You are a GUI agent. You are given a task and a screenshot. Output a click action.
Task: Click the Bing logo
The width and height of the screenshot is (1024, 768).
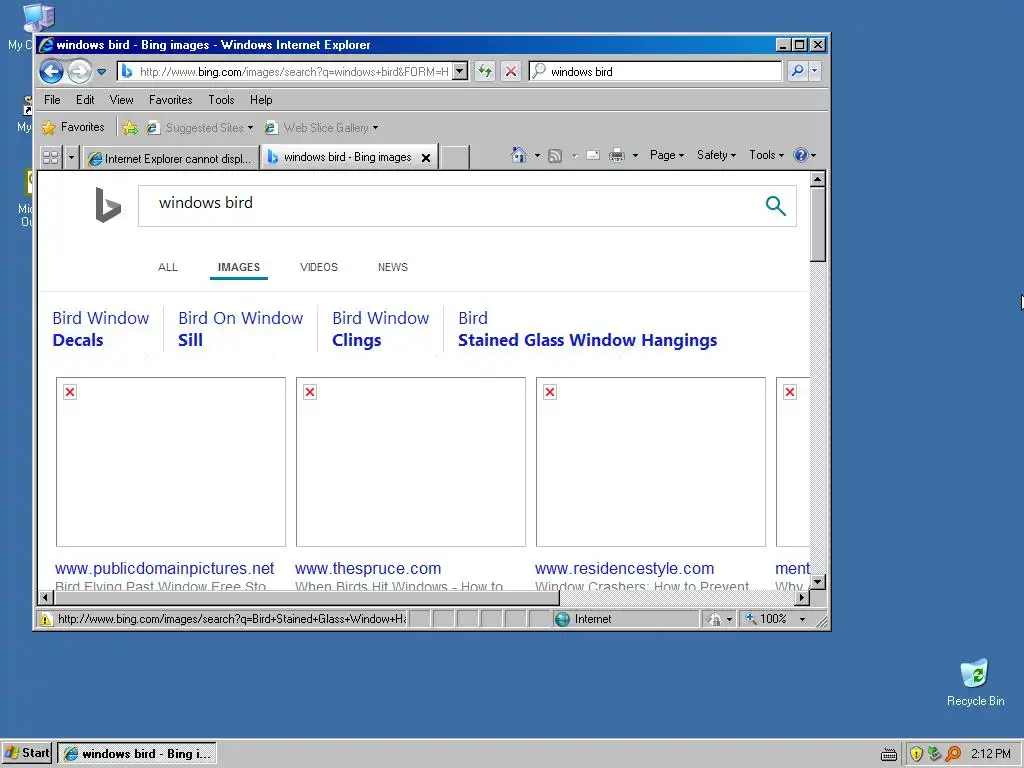click(108, 205)
